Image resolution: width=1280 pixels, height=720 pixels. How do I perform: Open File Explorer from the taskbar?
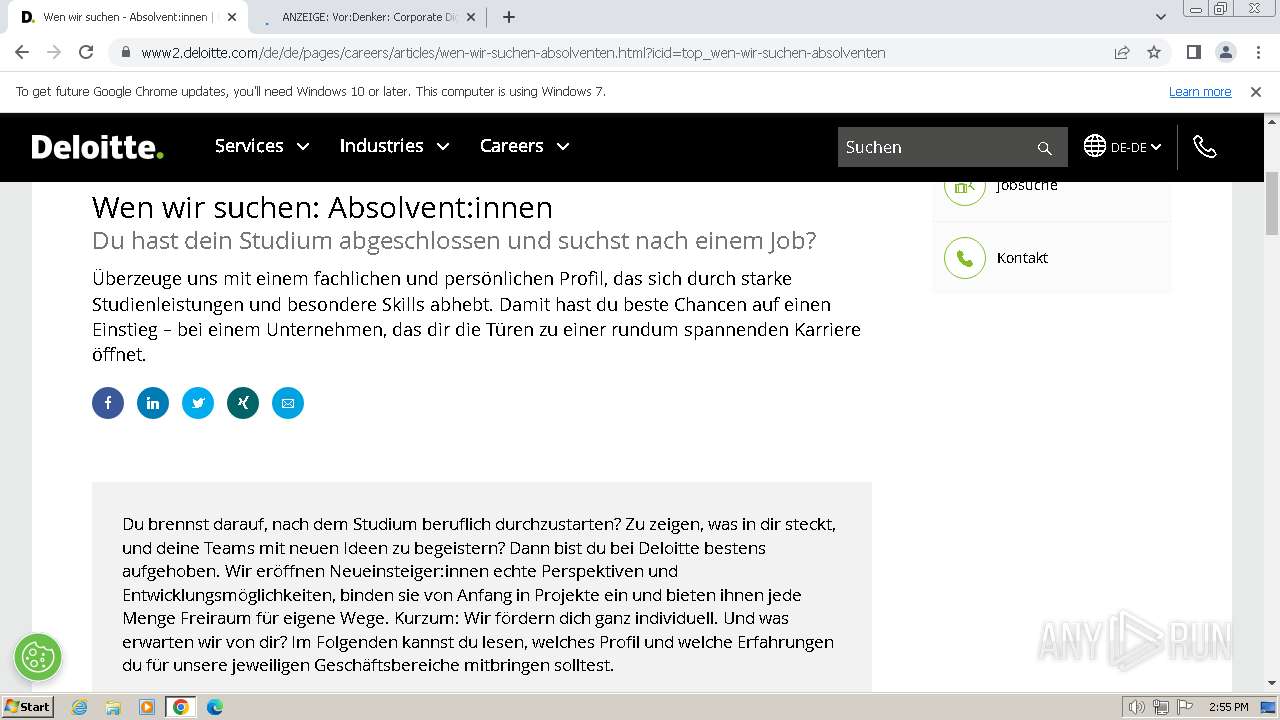point(113,707)
